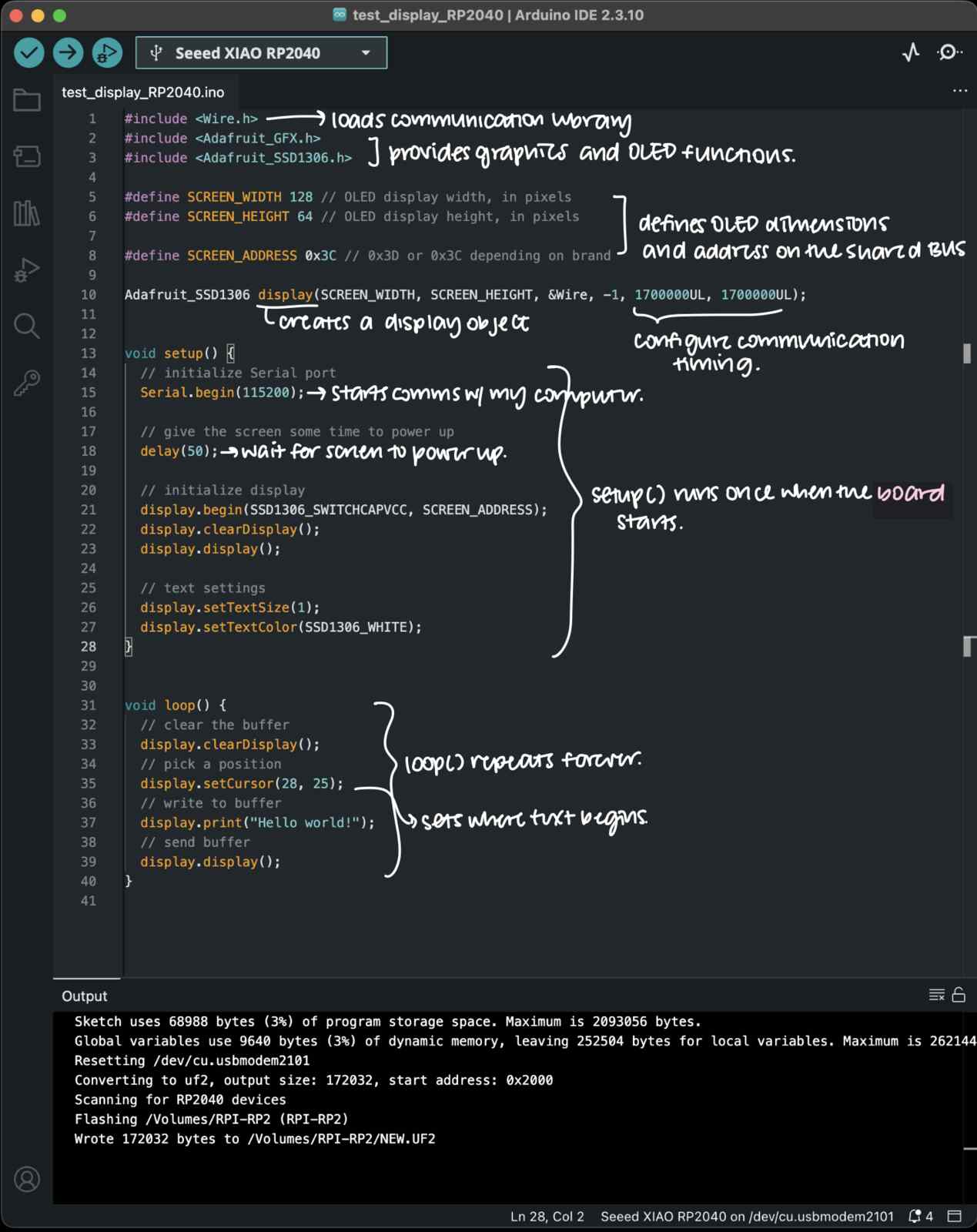The height and width of the screenshot is (1232, 977).
Task: Open the Search sidebar panel
Action: [x=27, y=326]
